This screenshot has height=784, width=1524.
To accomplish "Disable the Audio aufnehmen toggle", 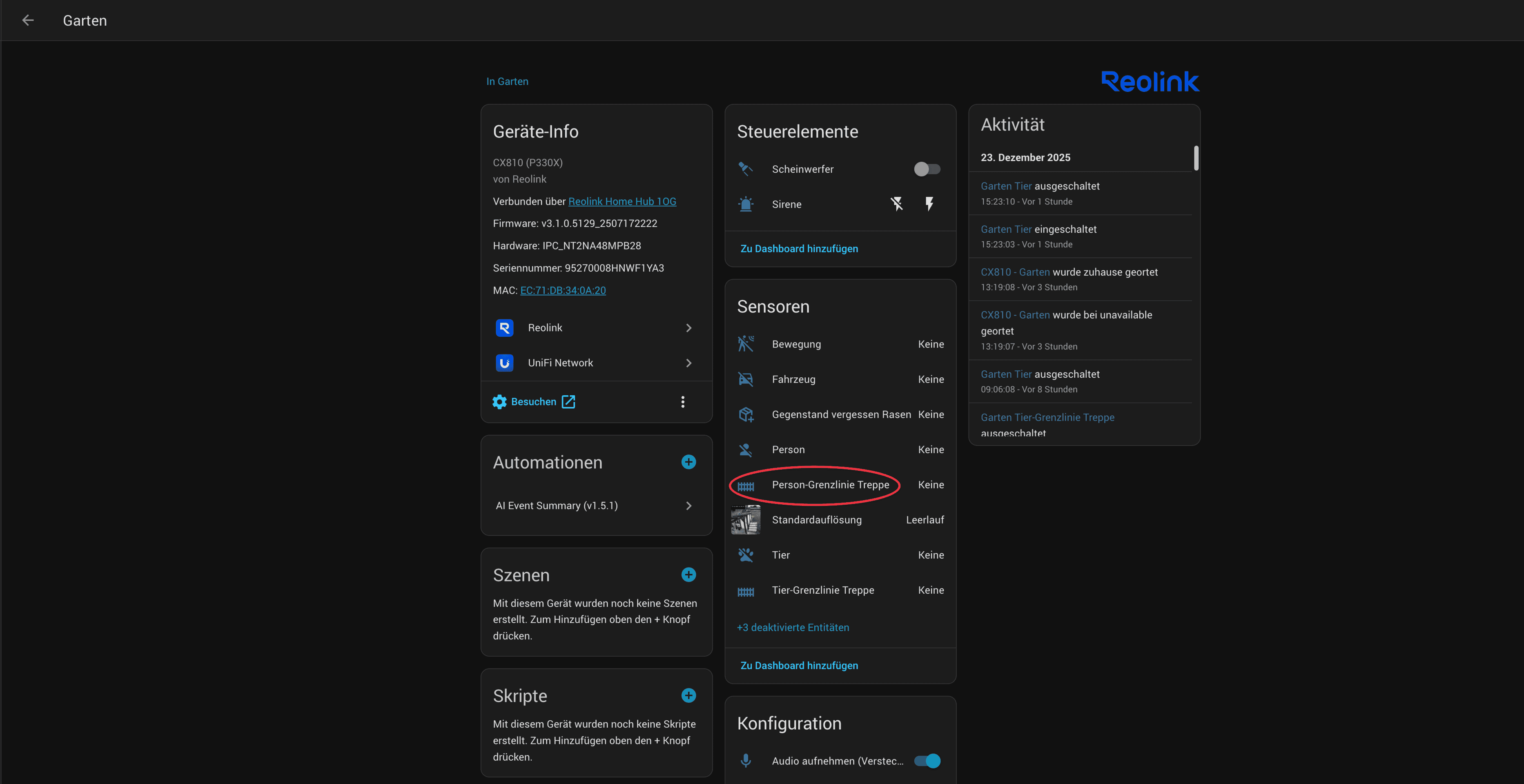I will (927, 761).
